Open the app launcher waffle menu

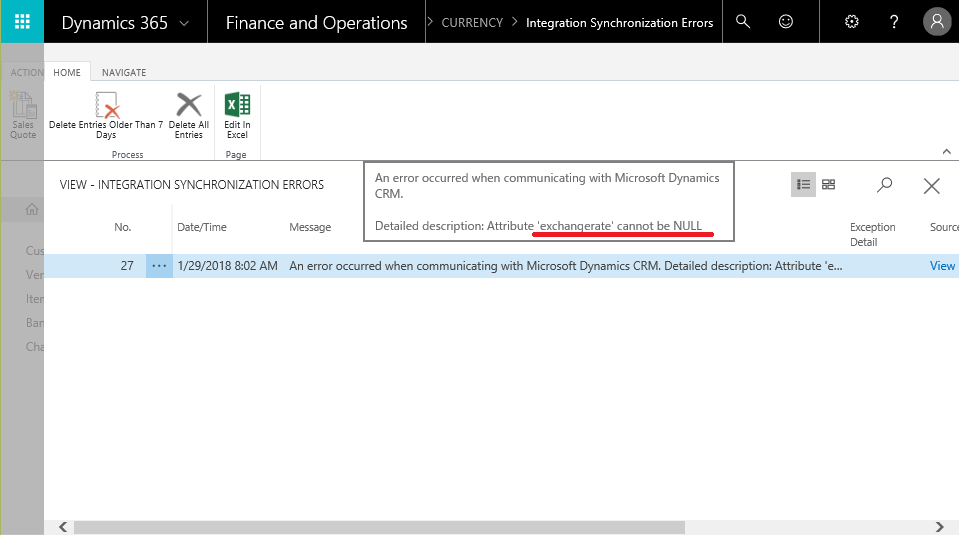22,22
